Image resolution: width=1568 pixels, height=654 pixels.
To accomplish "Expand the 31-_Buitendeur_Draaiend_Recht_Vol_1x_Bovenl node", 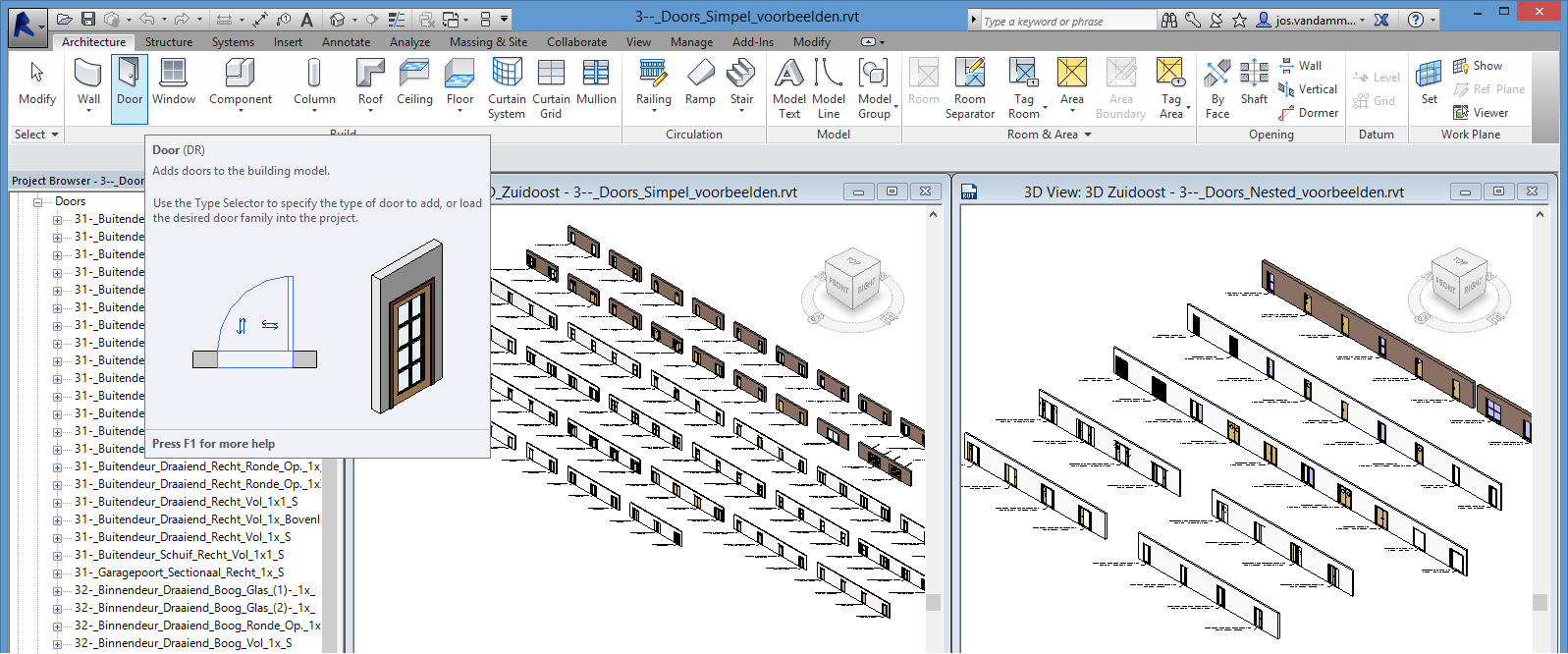I will [57, 520].
